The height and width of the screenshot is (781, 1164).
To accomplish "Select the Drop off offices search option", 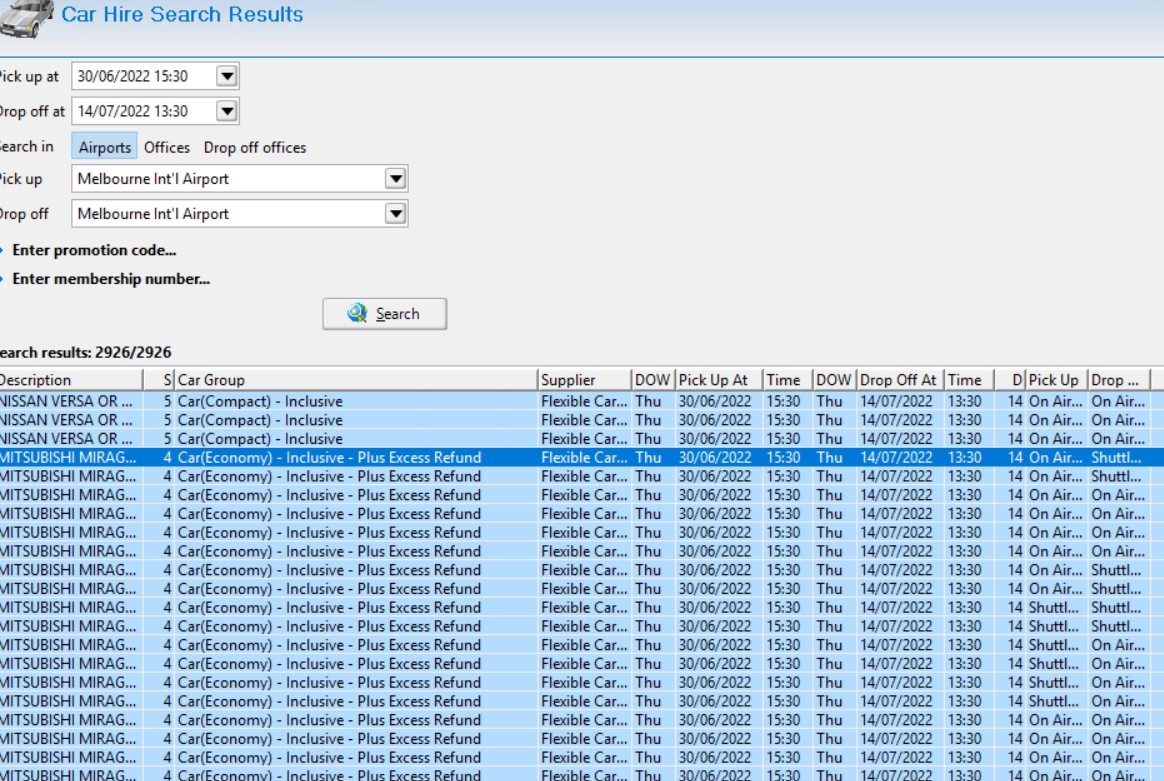I will (255, 147).
